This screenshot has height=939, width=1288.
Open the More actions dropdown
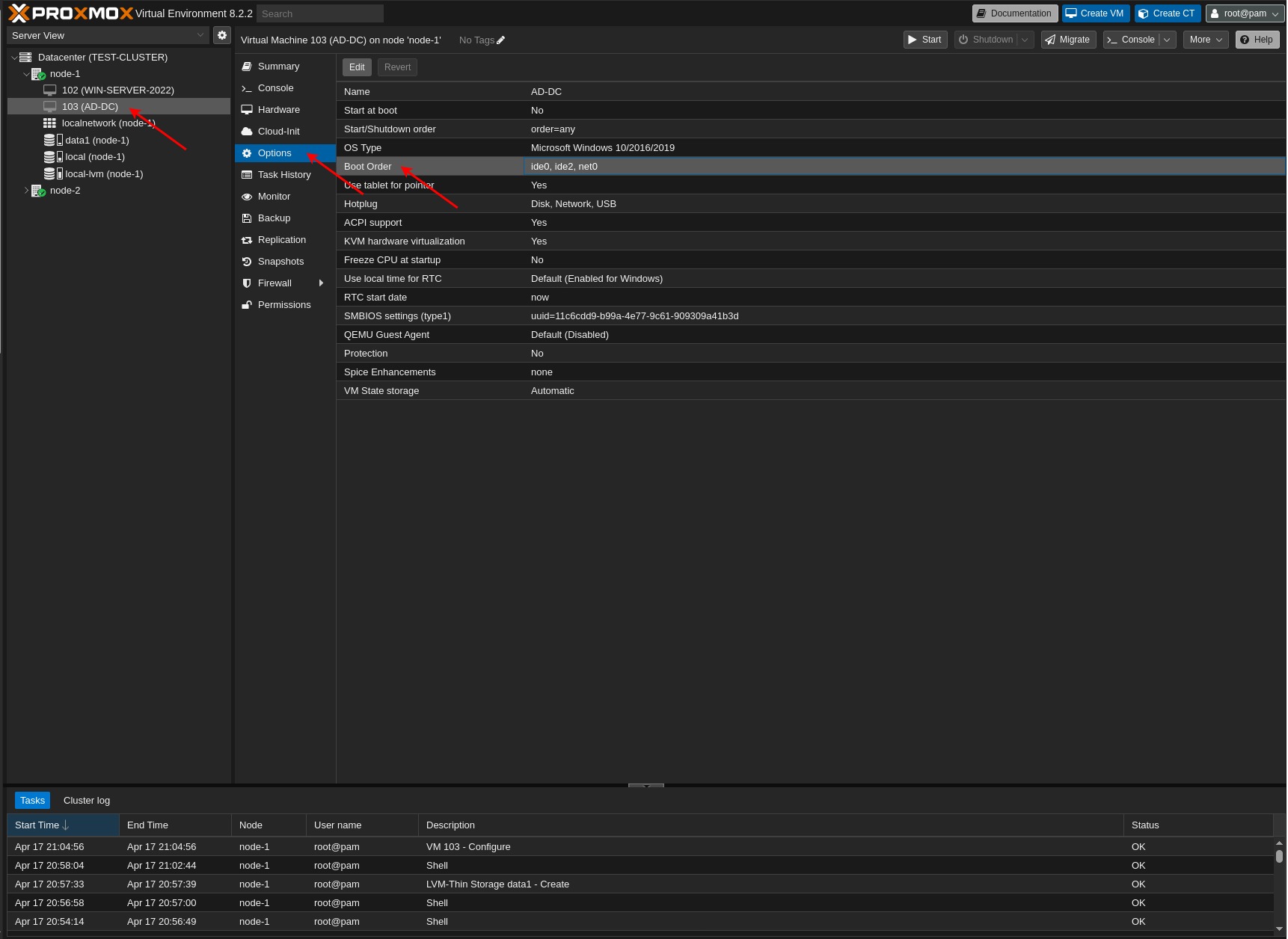coord(1204,40)
